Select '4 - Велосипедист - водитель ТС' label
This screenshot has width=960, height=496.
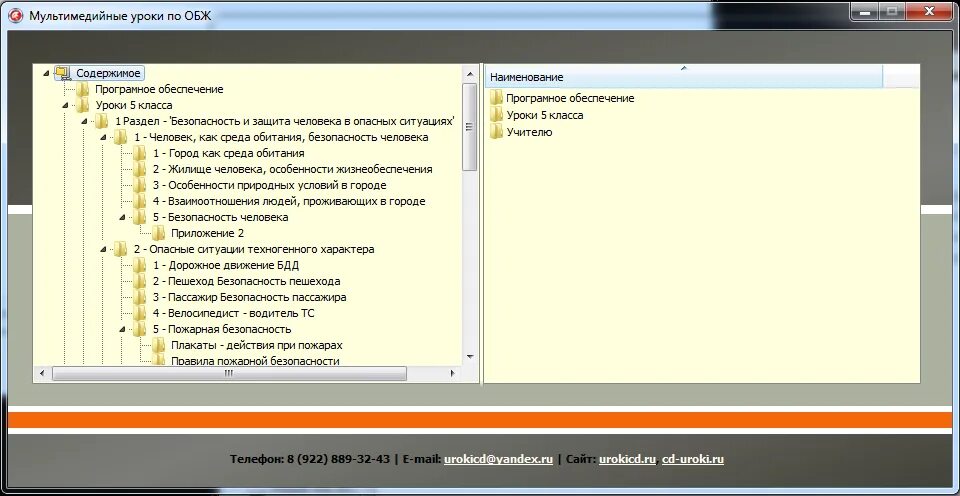(x=234, y=313)
